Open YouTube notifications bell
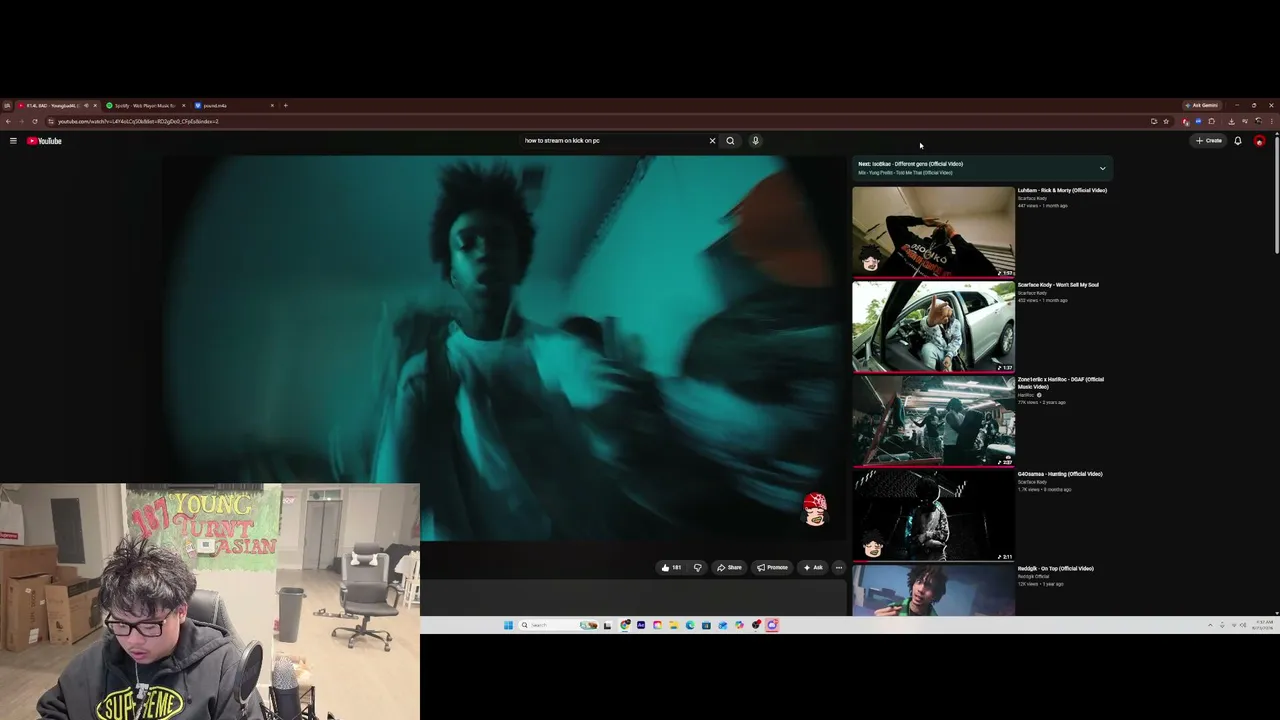This screenshot has height=720, width=1280. [x=1237, y=141]
